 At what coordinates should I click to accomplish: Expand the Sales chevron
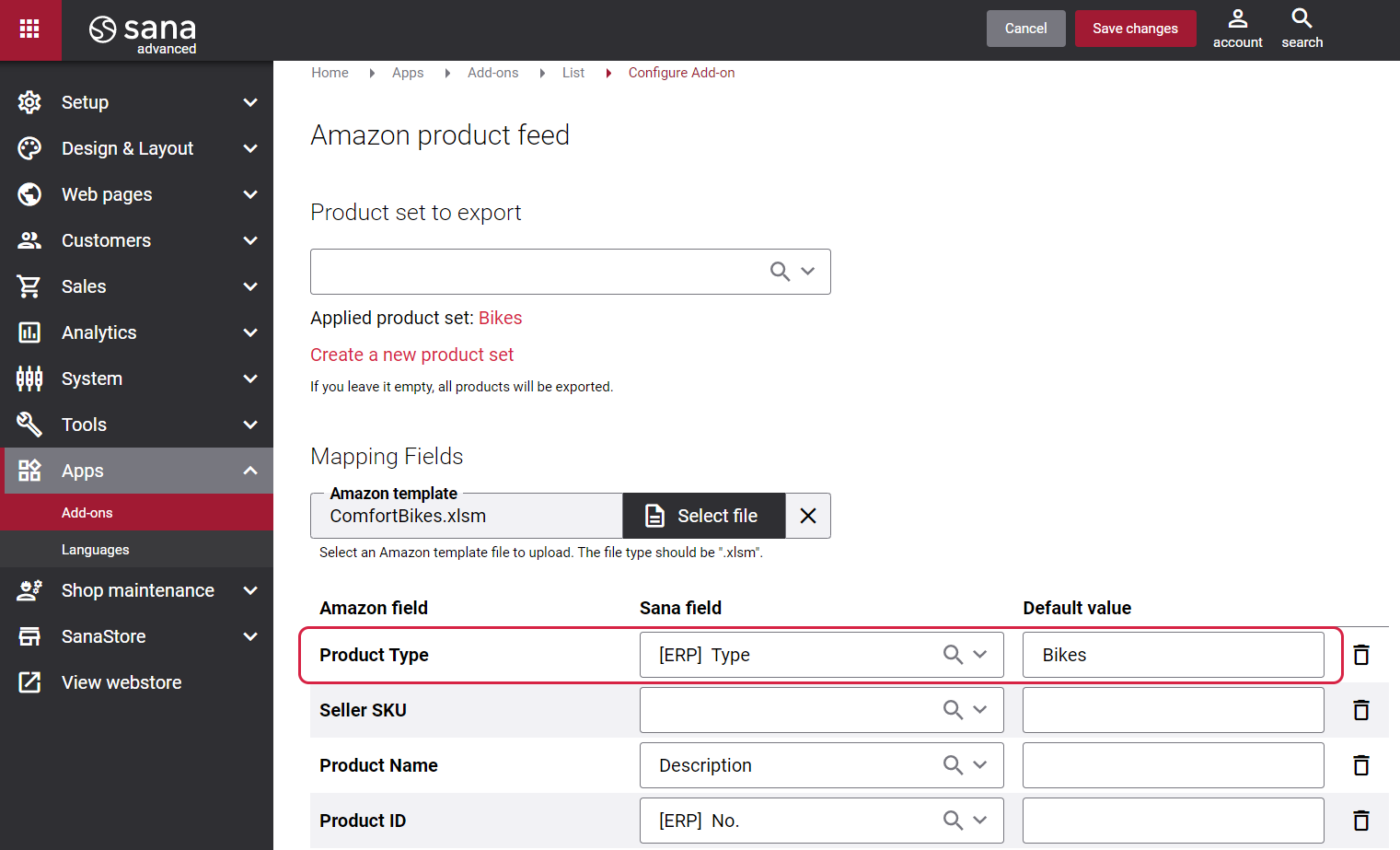(x=250, y=286)
